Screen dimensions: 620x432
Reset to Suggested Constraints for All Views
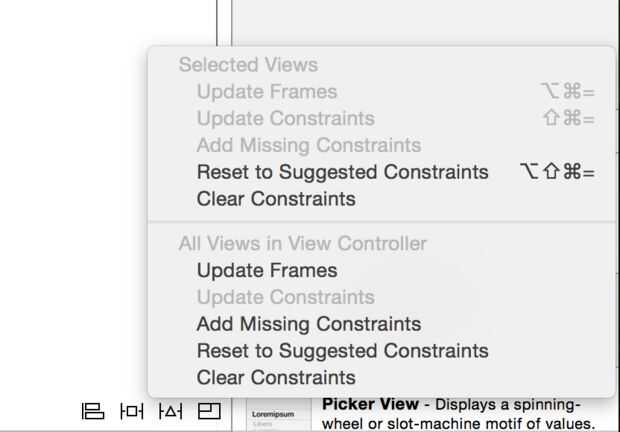point(342,351)
